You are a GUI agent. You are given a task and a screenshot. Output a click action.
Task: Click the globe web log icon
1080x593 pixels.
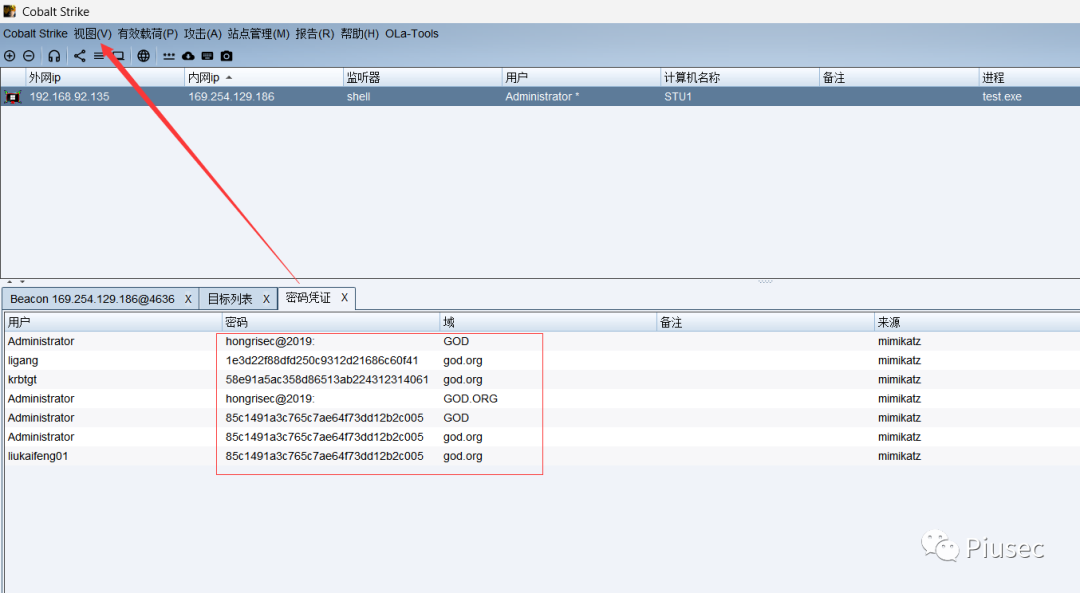coord(143,56)
